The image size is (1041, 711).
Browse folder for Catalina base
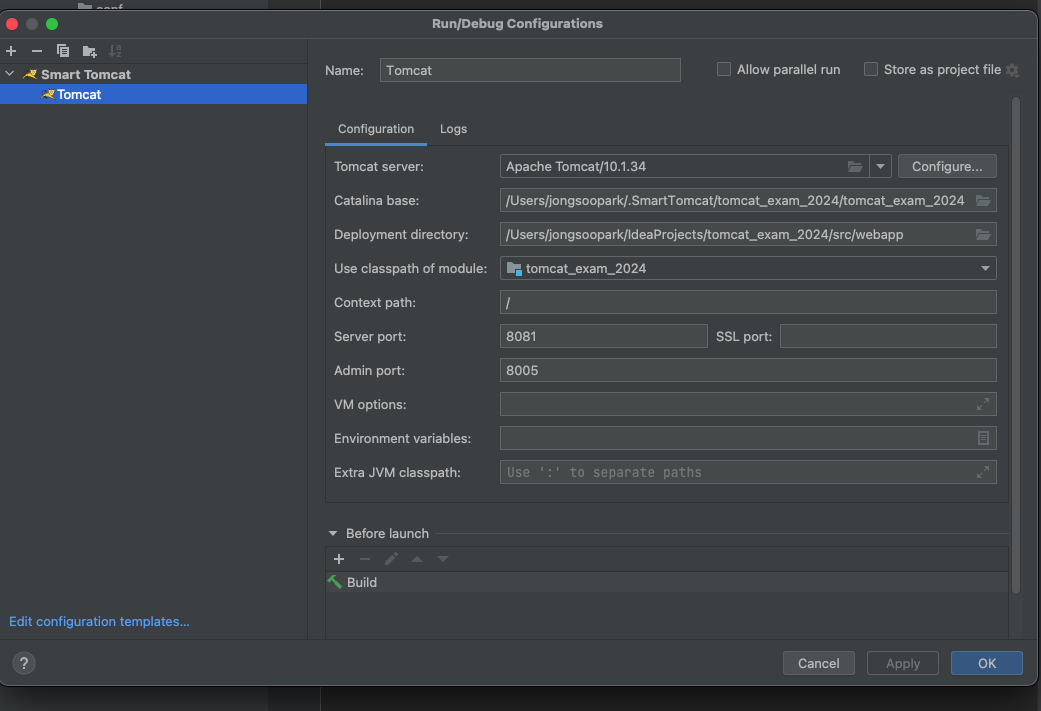click(983, 200)
